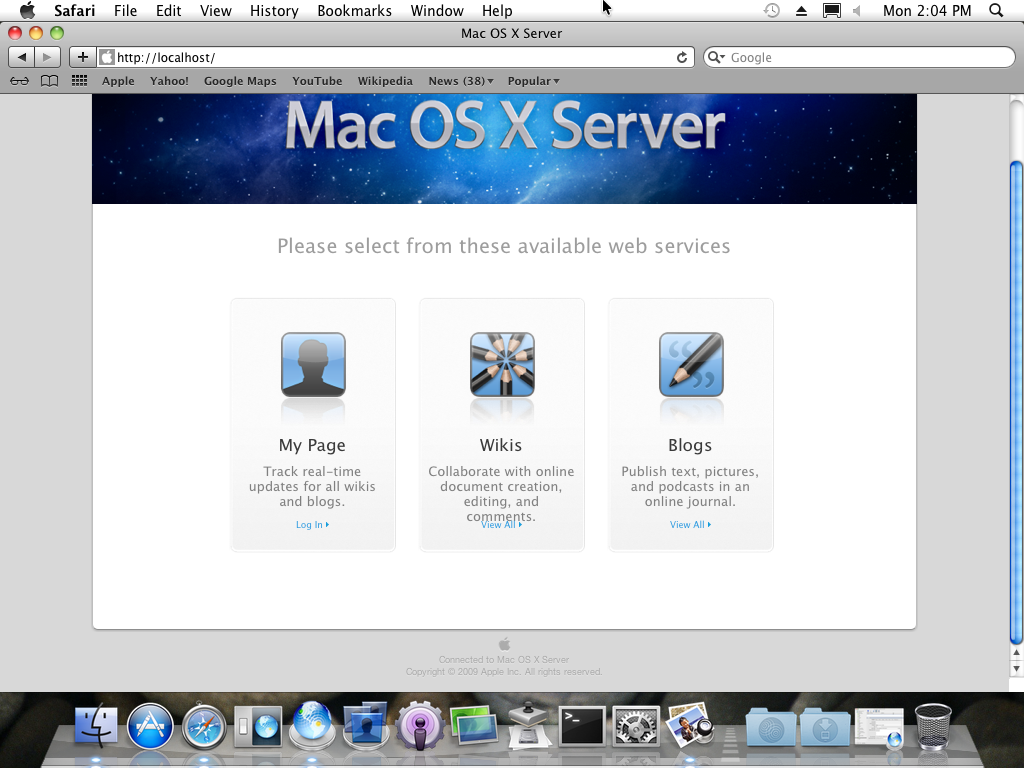Viewport: 1024px width, 768px height.
Task: Open the Blogs pencil icon
Action: [x=691, y=364]
